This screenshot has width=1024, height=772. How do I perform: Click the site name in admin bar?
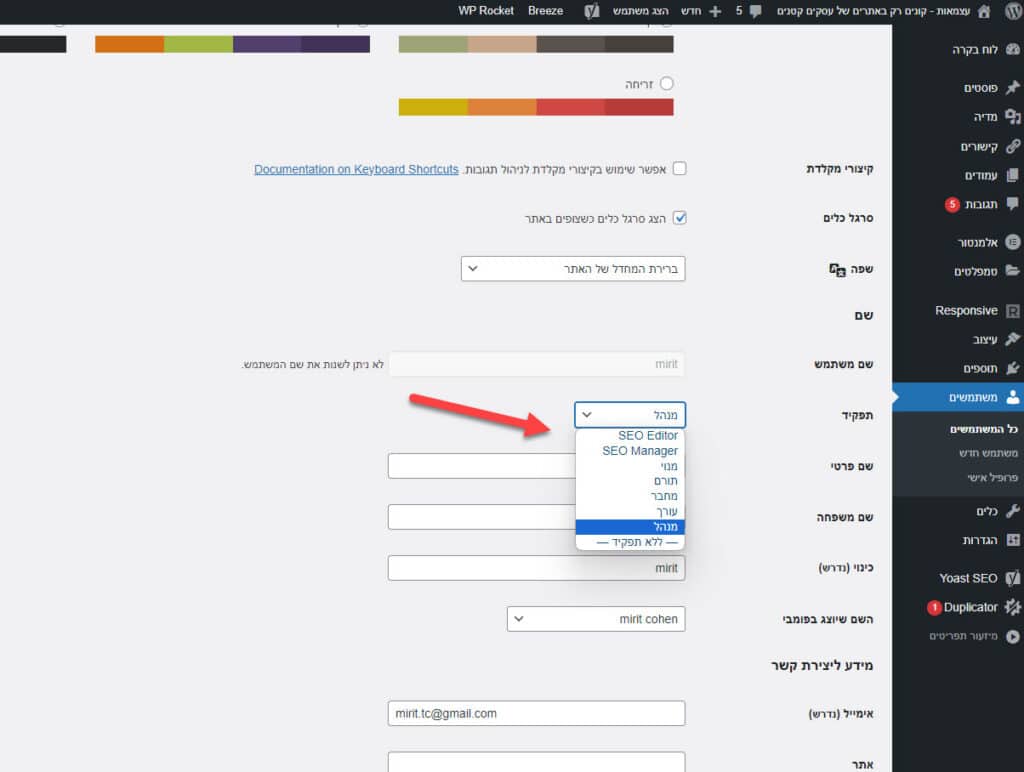(874, 11)
